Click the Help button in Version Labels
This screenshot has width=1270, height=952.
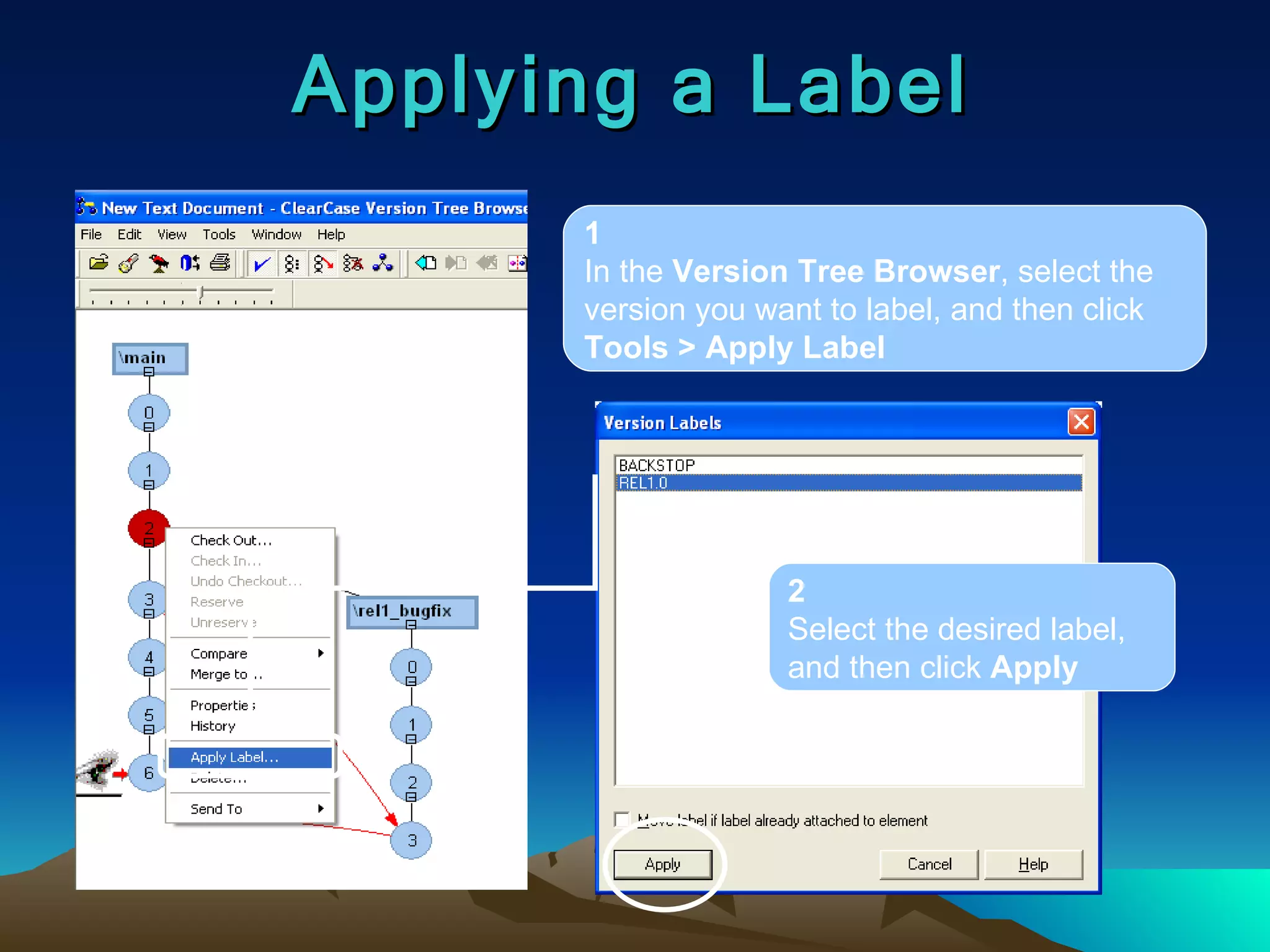click(x=1034, y=864)
